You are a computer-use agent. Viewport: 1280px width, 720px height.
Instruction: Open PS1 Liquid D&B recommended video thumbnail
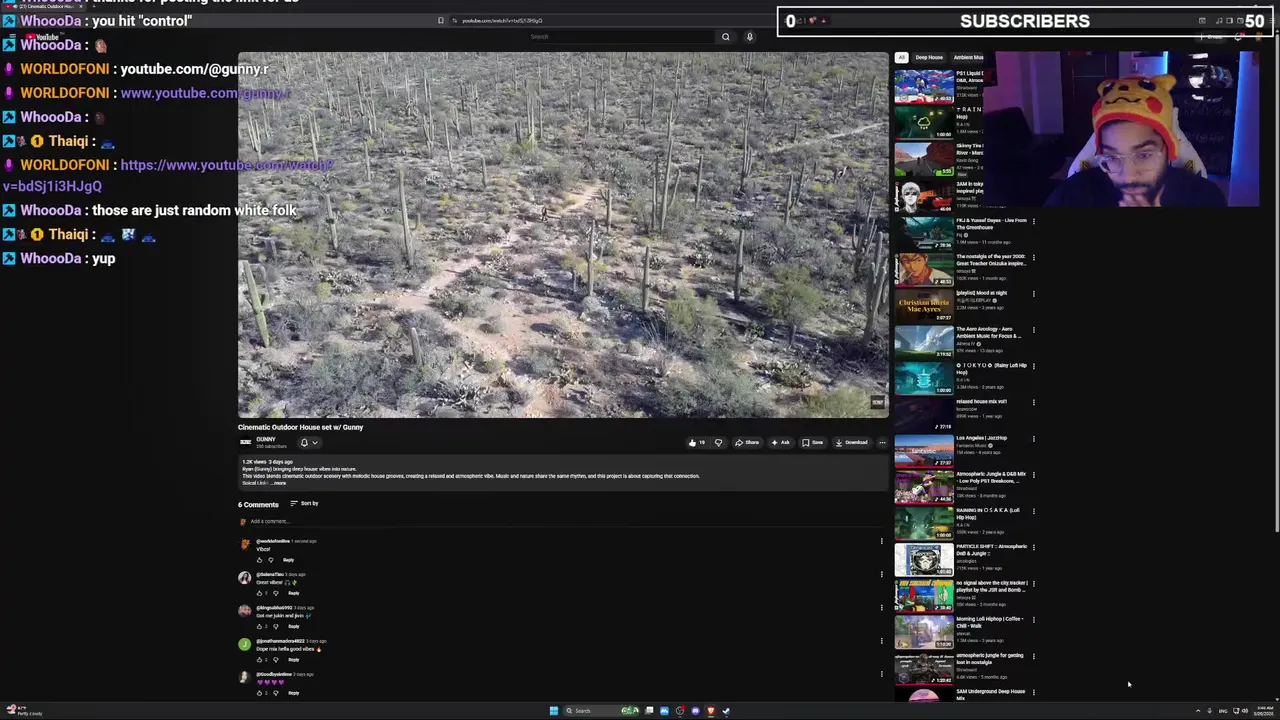pyautogui.click(x=924, y=86)
